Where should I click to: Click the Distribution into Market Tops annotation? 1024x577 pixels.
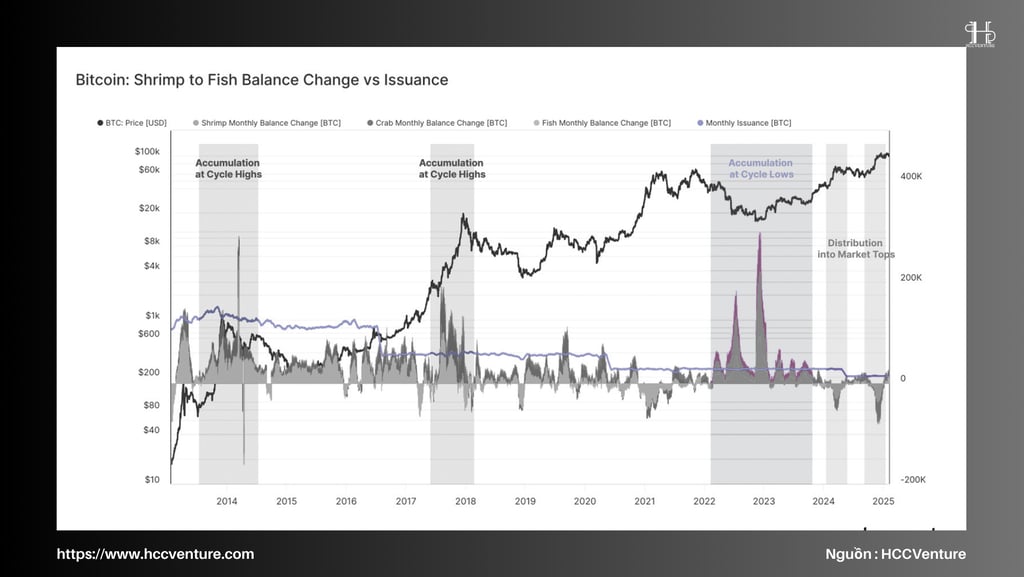[856, 249]
